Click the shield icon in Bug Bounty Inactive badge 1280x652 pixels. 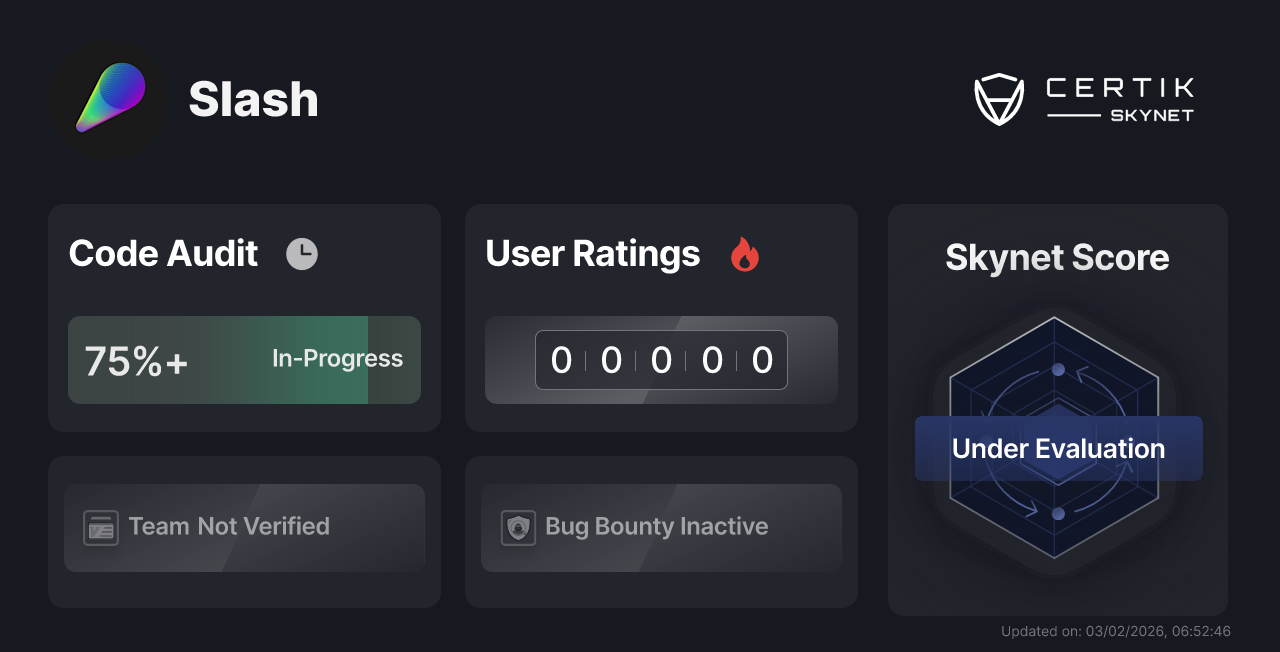click(x=517, y=527)
